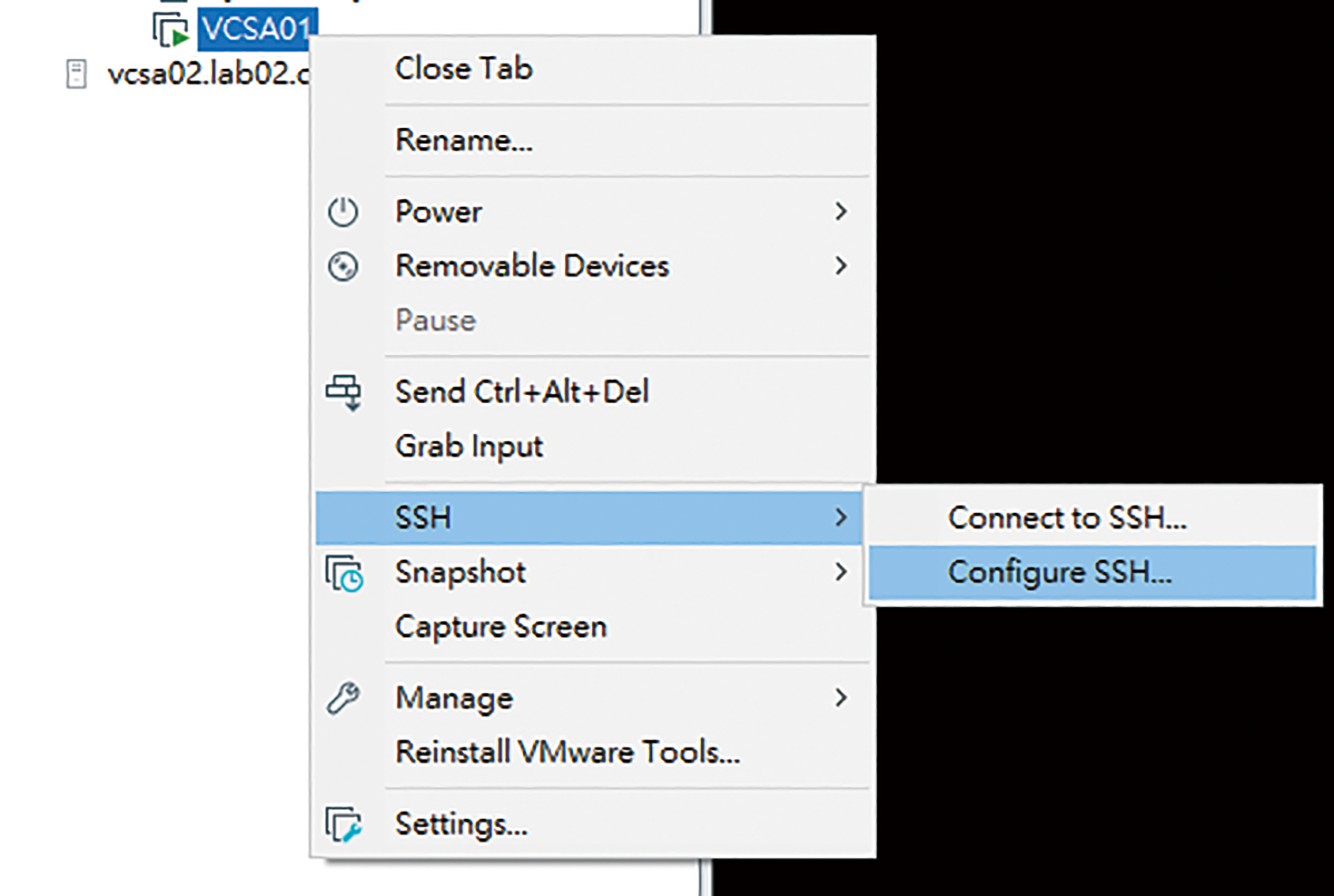The height and width of the screenshot is (896, 1334).
Task: Click the running VM icon beside VCSA01
Action: [171, 30]
